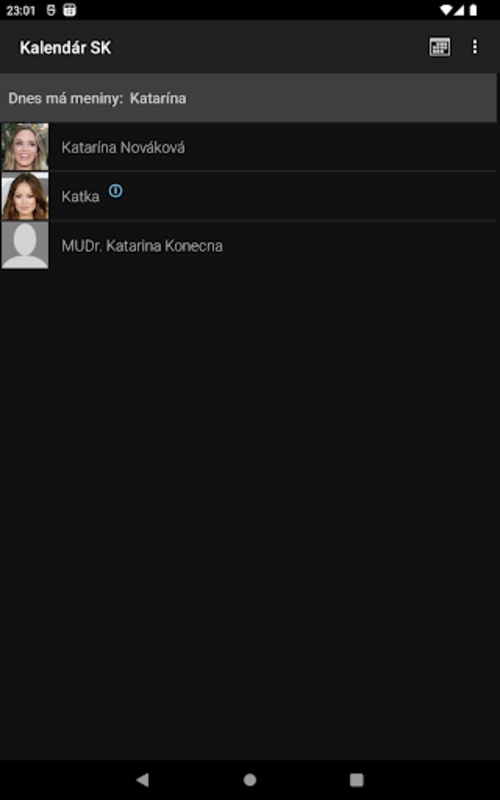
Task: Tap the Kalendár SK app title
Action: tap(65, 48)
